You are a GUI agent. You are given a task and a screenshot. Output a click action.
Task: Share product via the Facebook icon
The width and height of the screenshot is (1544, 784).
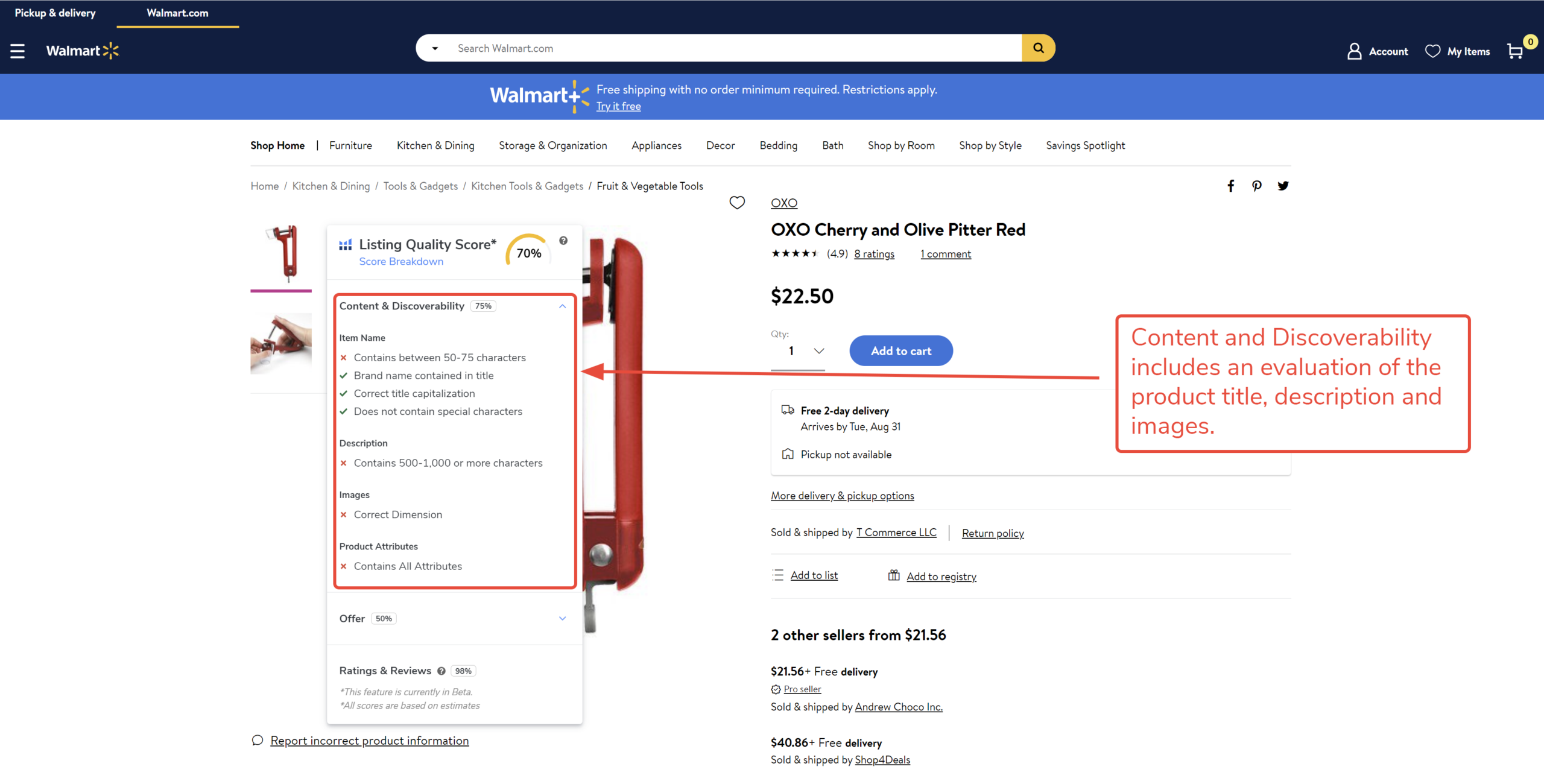1230,186
